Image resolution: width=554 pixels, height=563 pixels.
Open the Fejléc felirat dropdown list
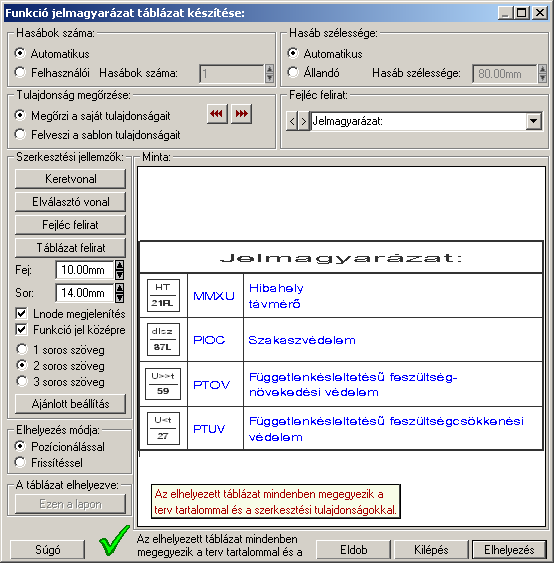point(534,121)
